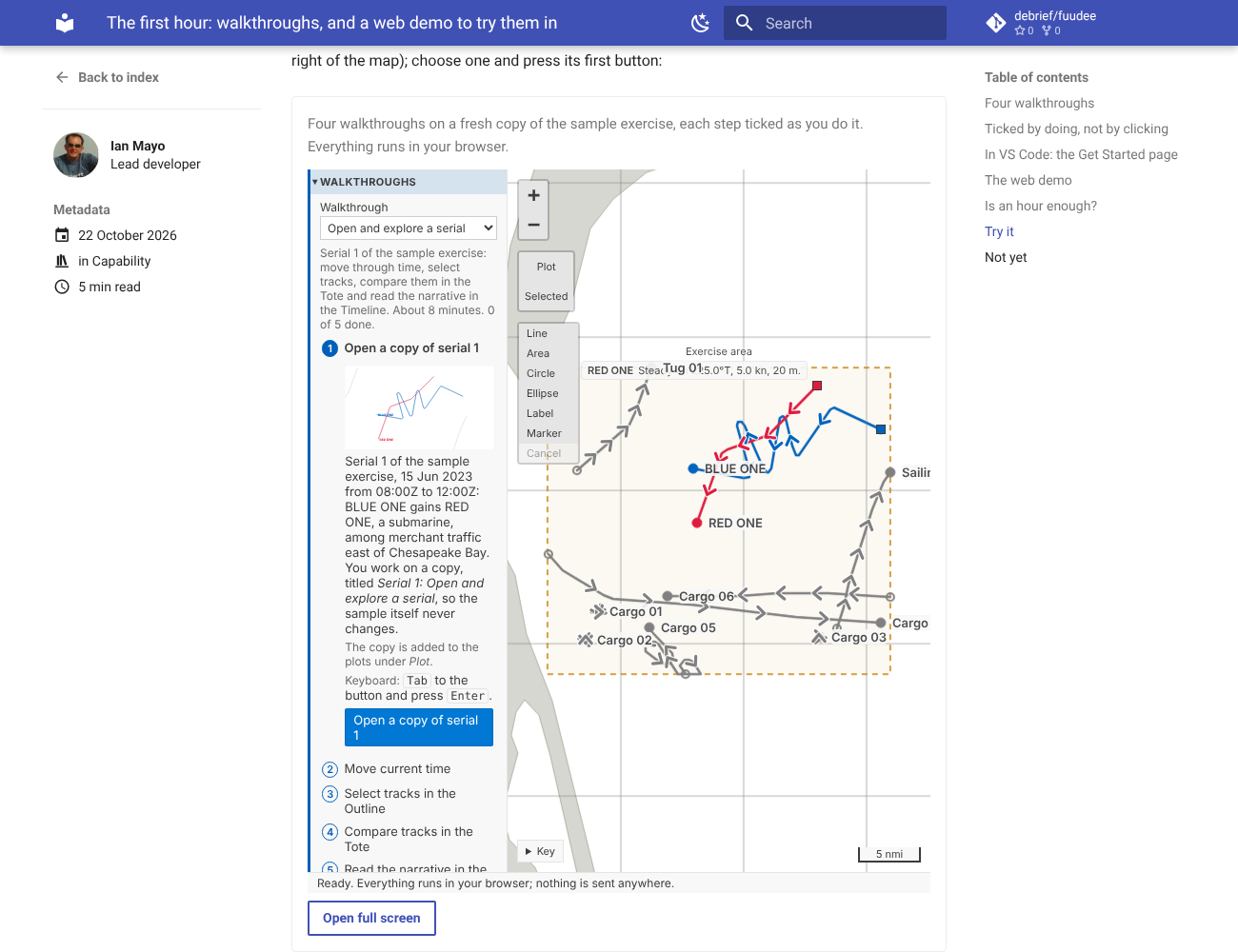This screenshot has width=1238, height=952.
Task: Jump to Try it section
Action: (999, 231)
